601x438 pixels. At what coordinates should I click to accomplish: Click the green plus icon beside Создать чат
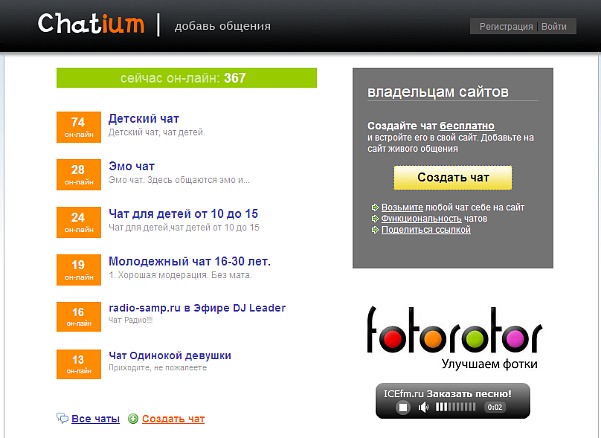tap(133, 419)
